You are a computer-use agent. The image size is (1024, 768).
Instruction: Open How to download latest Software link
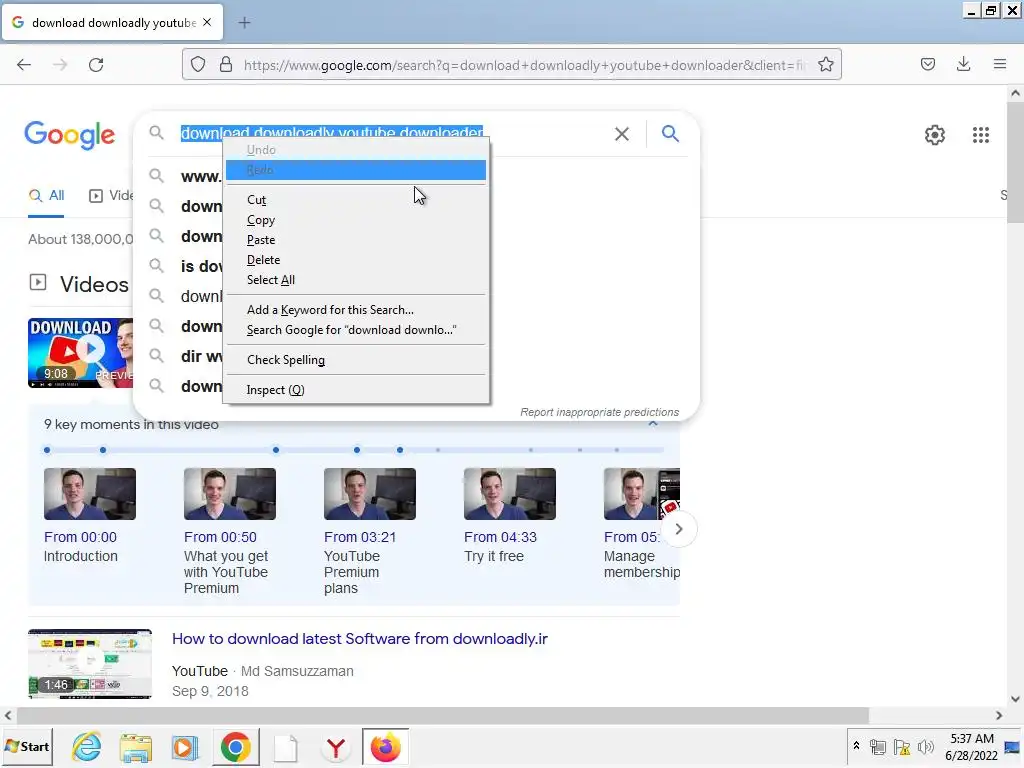(360, 639)
